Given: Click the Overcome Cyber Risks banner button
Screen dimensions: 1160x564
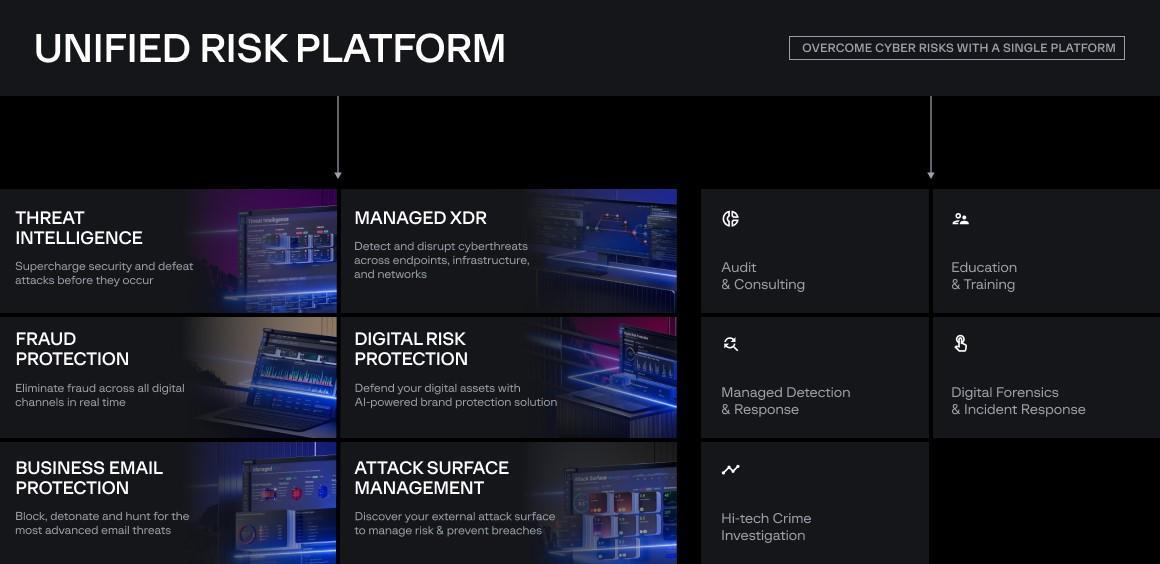Looking at the screenshot, I should point(957,48).
